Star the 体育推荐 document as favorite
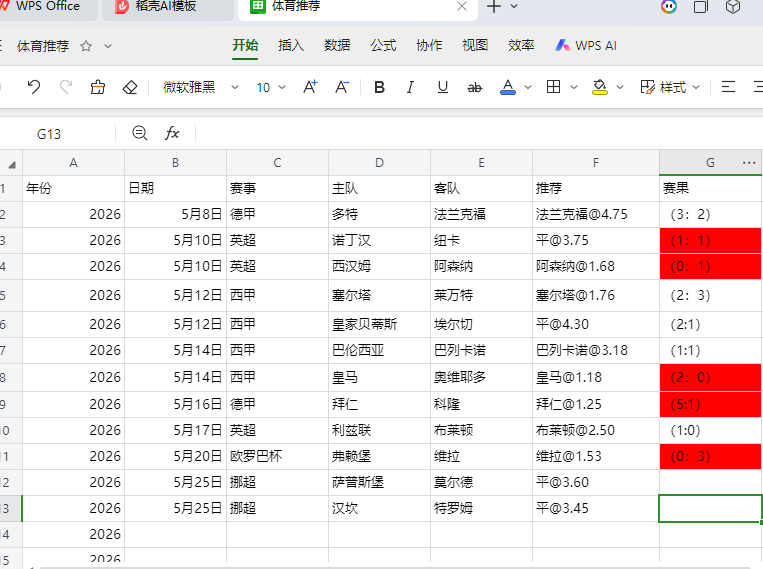The image size is (763, 569). pyautogui.click(x=86, y=46)
